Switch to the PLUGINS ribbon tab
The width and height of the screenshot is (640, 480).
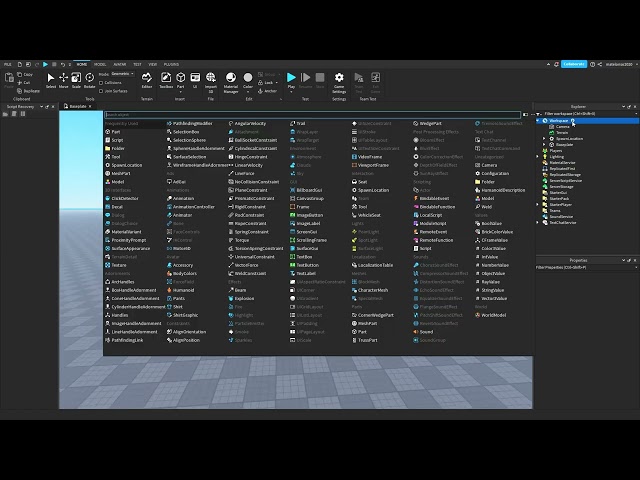tap(171, 64)
